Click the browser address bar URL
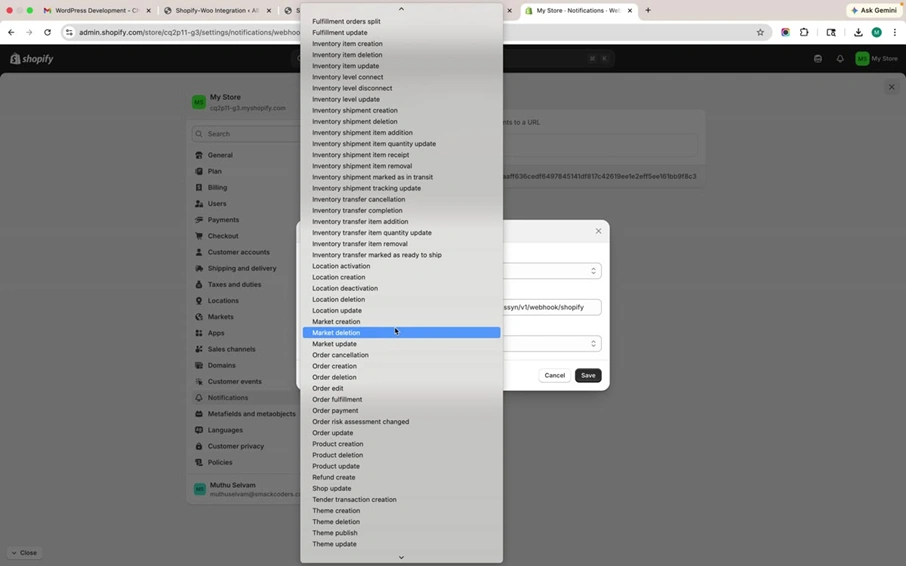 (x=190, y=32)
